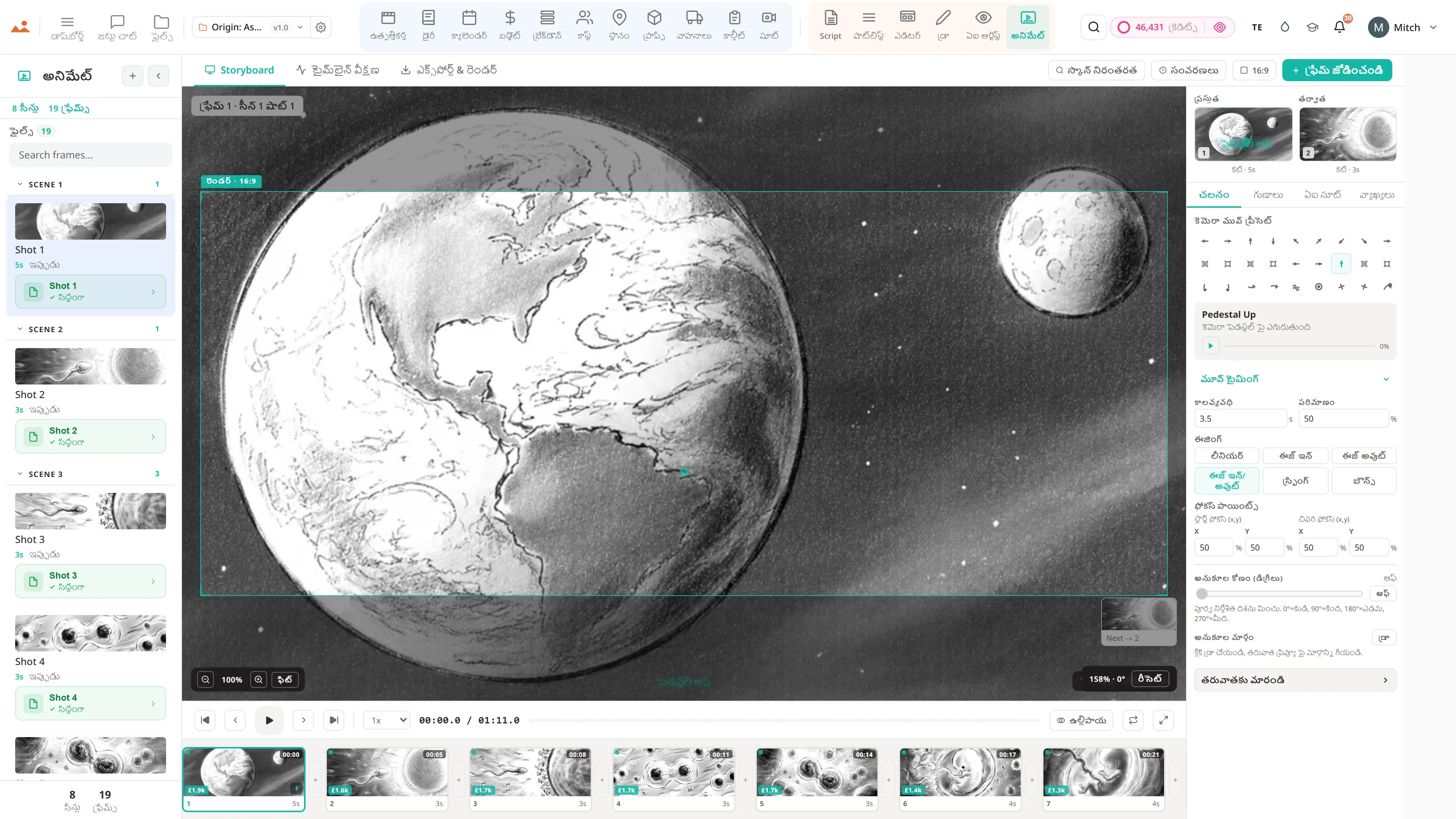Open project version v1.0 dropdown
The height and width of the screenshot is (819, 1456).
pos(288,27)
